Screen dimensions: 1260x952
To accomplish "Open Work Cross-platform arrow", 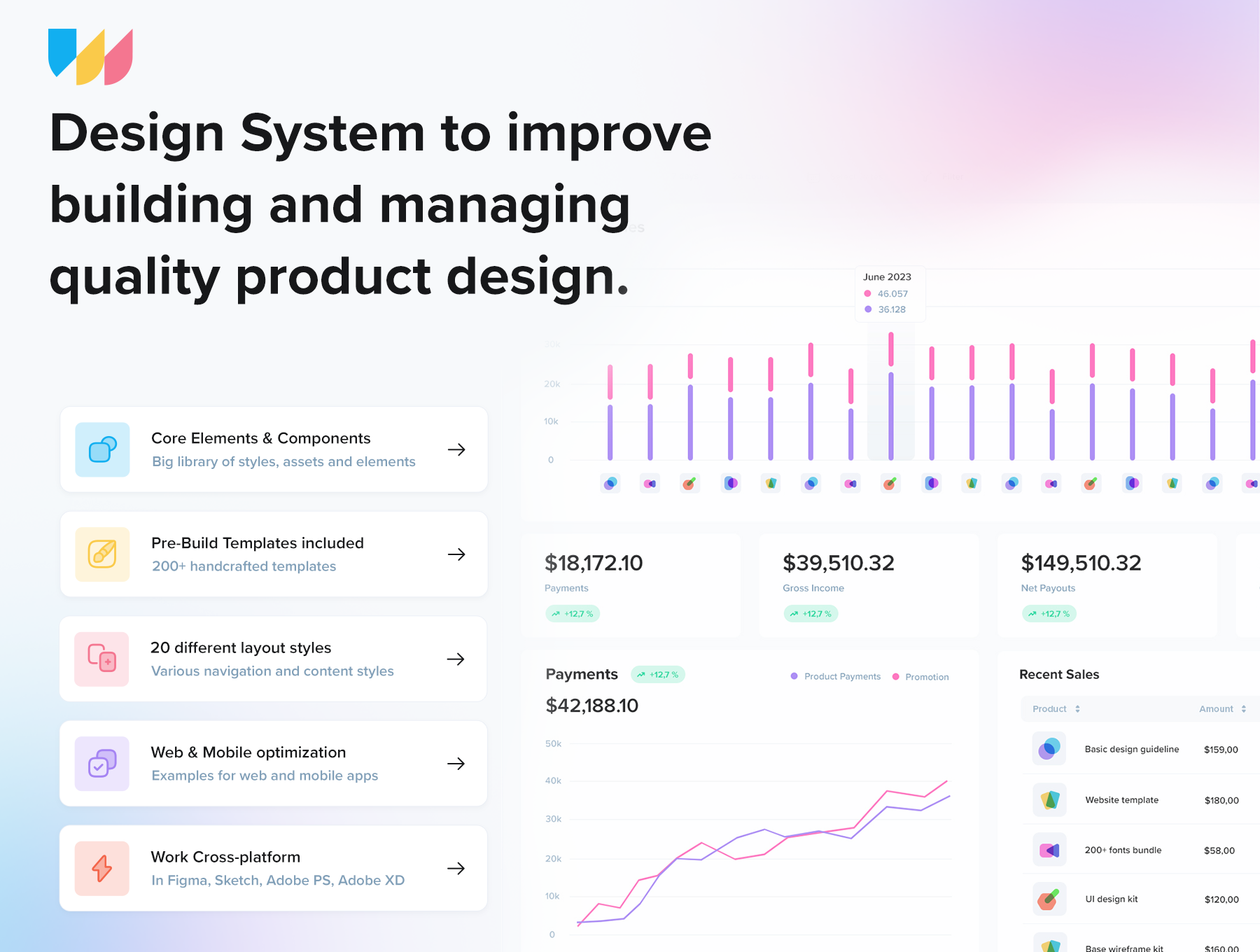I will tap(456, 868).
